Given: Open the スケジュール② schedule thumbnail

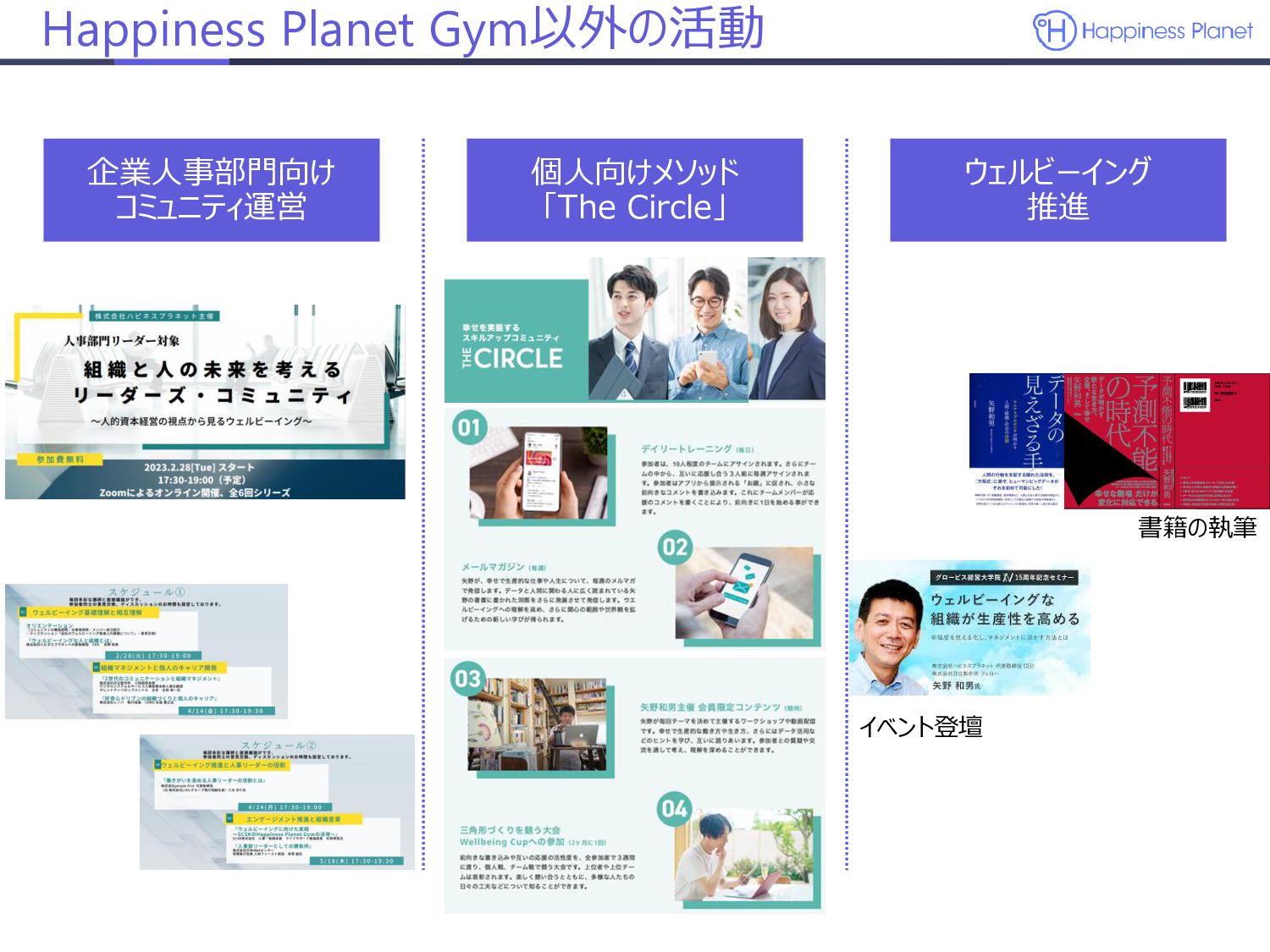Looking at the screenshot, I should 279,802.
